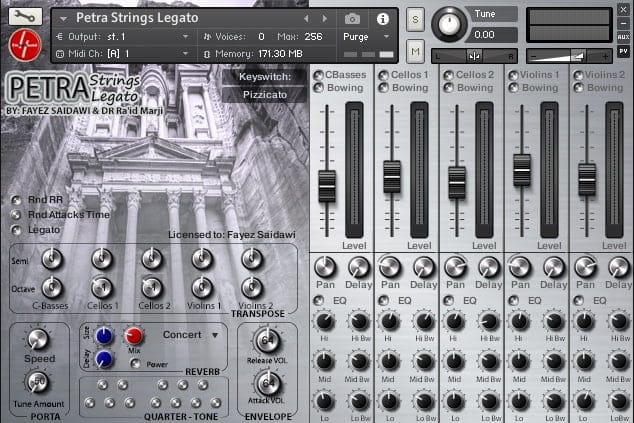Load the previous instrument preset arrow
This screenshot has width=634, height=423.
coord(306,18)
